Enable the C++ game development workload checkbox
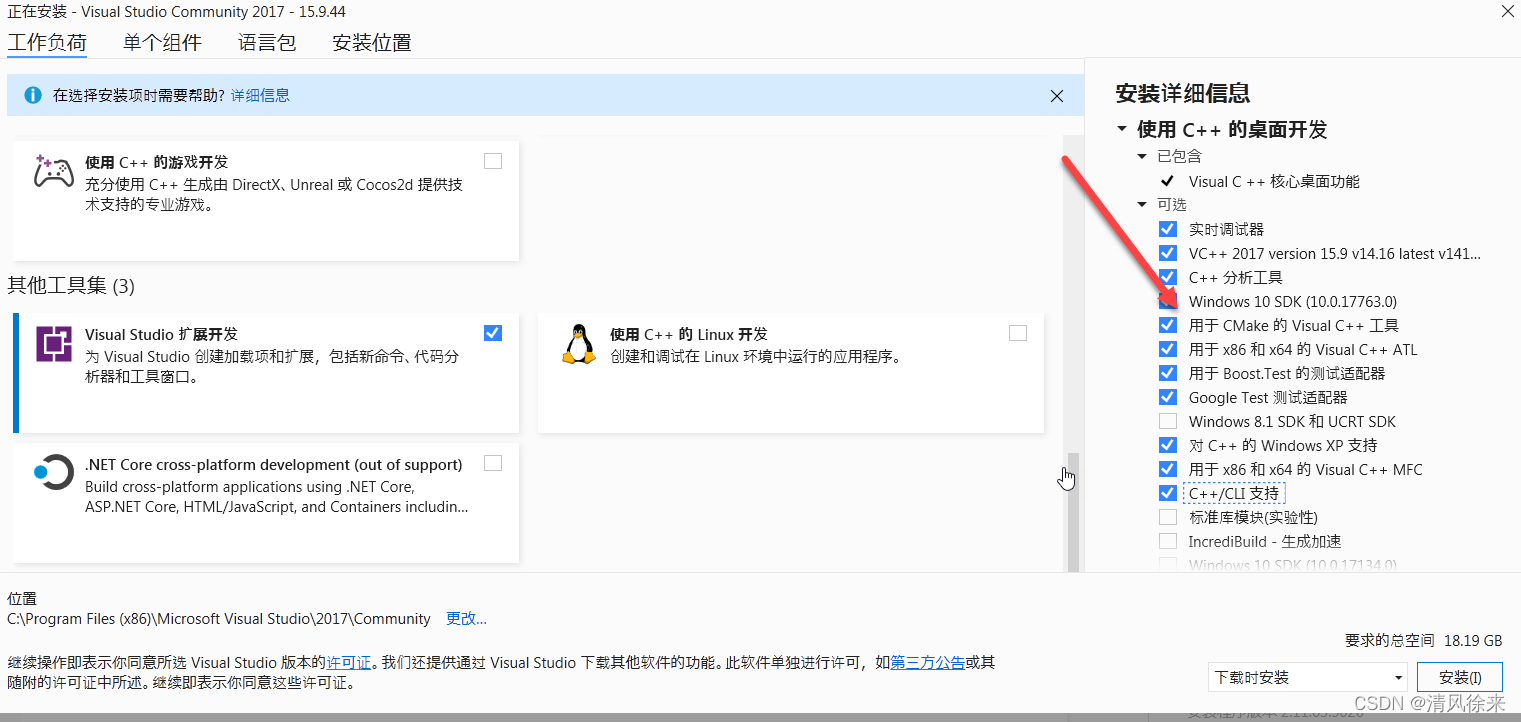The image size is (1521, 722). pos(493,161)
